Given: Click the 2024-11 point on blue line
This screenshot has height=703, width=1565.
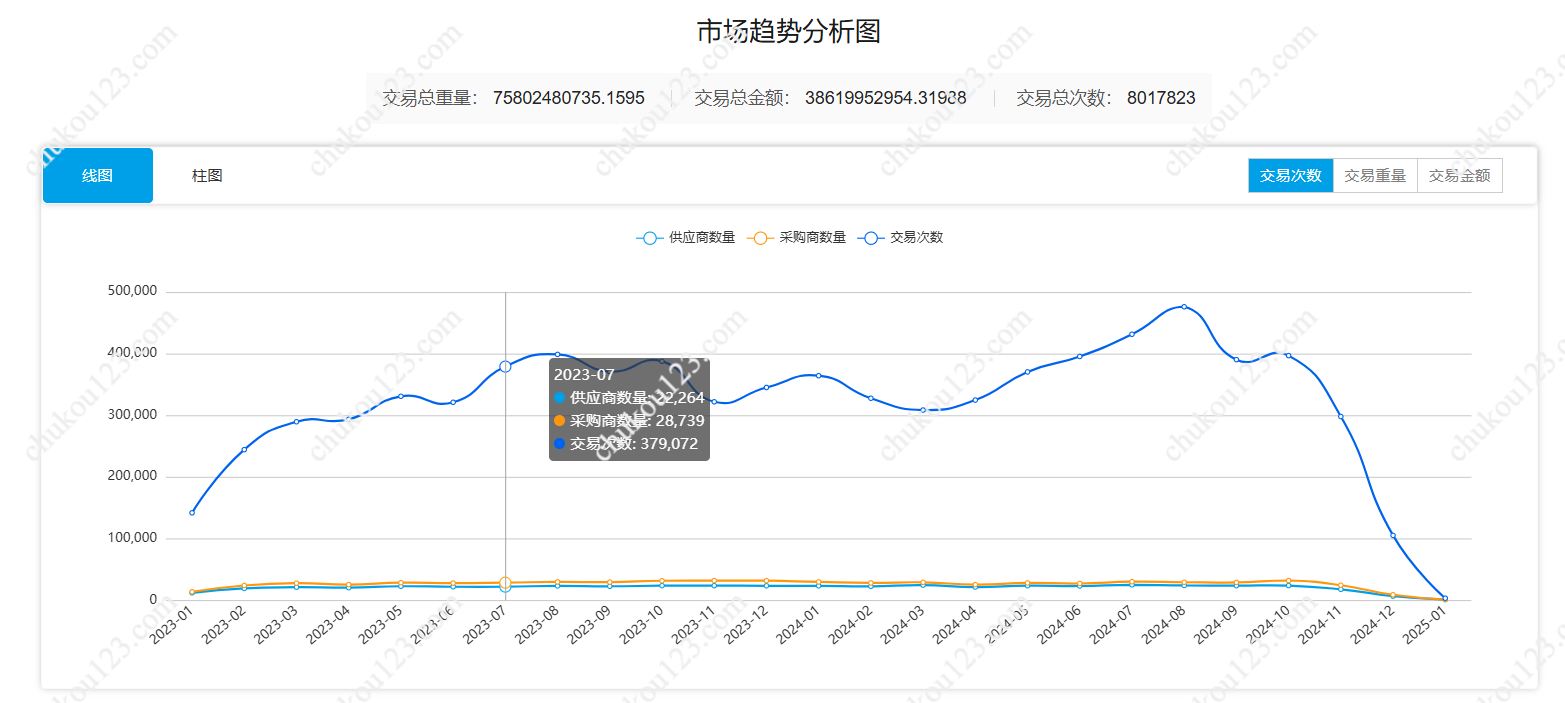Looking at the screenshot, I should tap(1341, 417).
